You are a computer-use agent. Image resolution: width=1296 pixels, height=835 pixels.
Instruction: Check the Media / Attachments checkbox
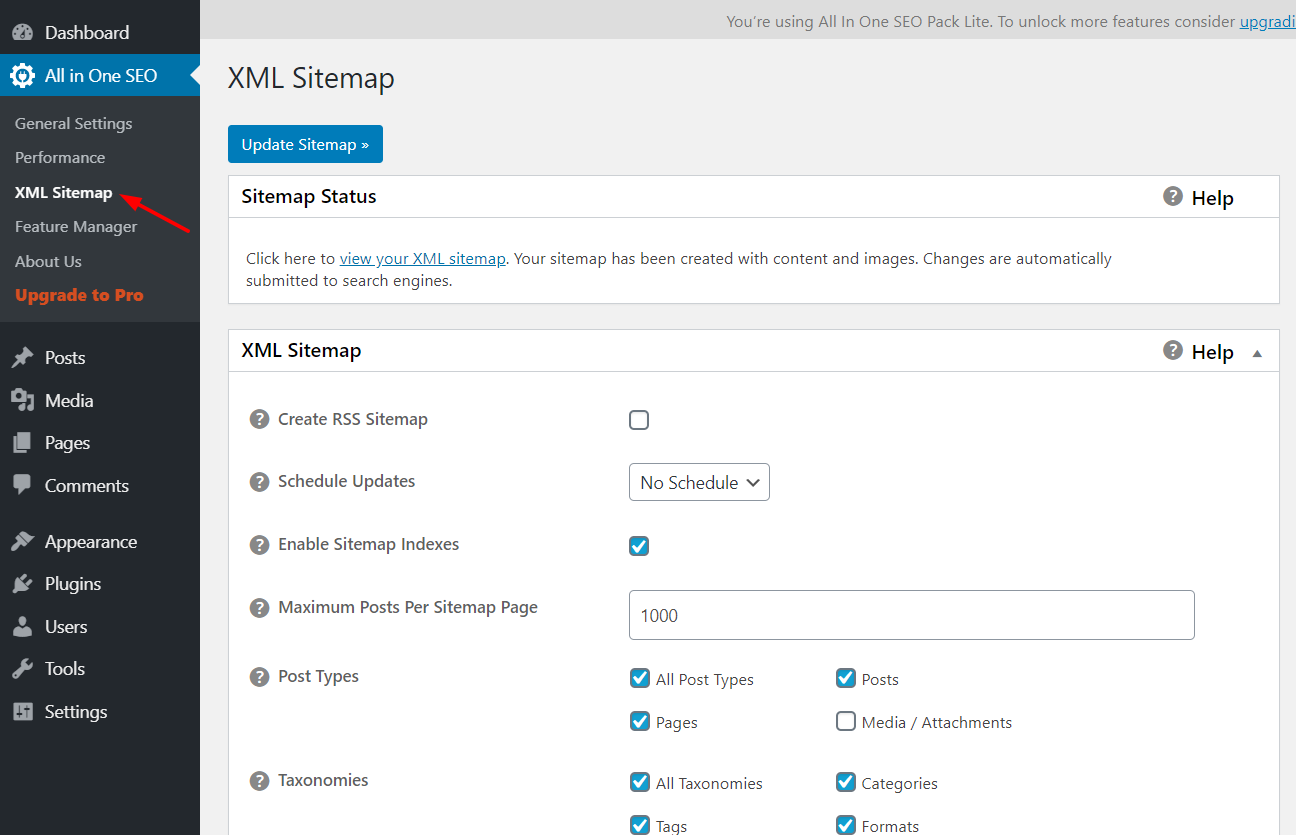[x=846, y=721]
